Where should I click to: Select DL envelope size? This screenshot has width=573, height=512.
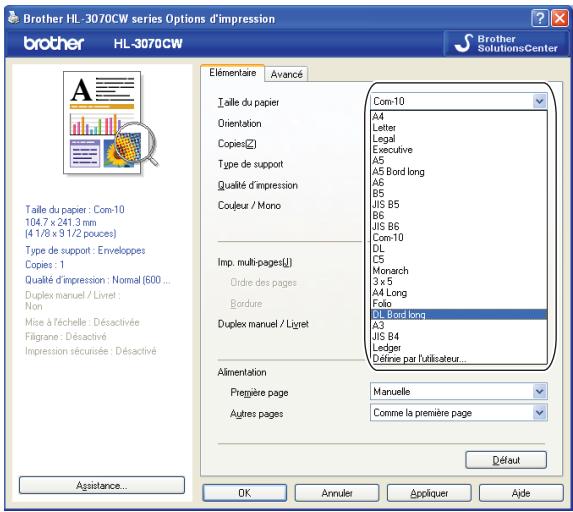coord(459,249)
